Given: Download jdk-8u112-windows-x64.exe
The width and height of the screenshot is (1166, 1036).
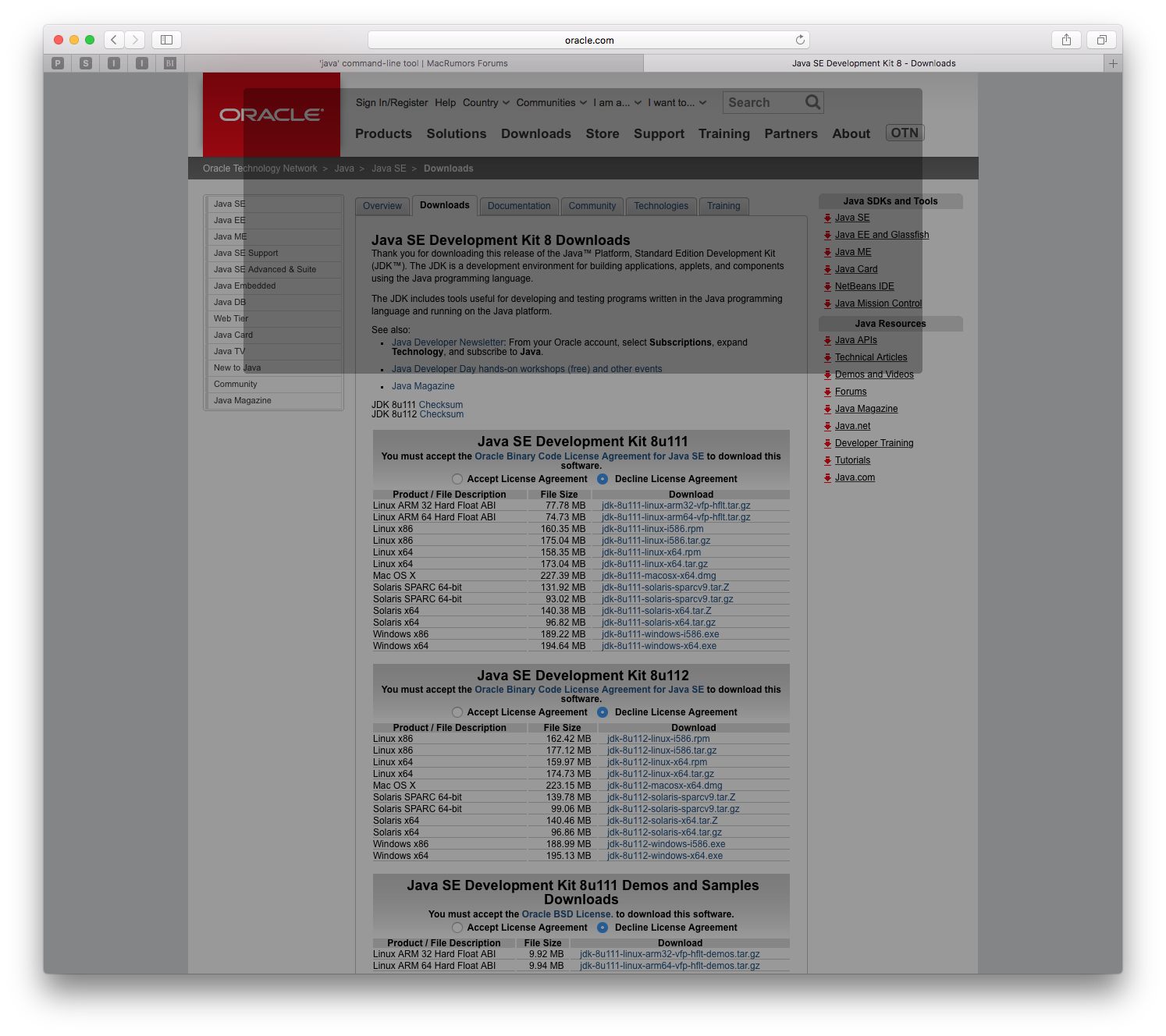Looking at the screenshot, I should [665, 856].
